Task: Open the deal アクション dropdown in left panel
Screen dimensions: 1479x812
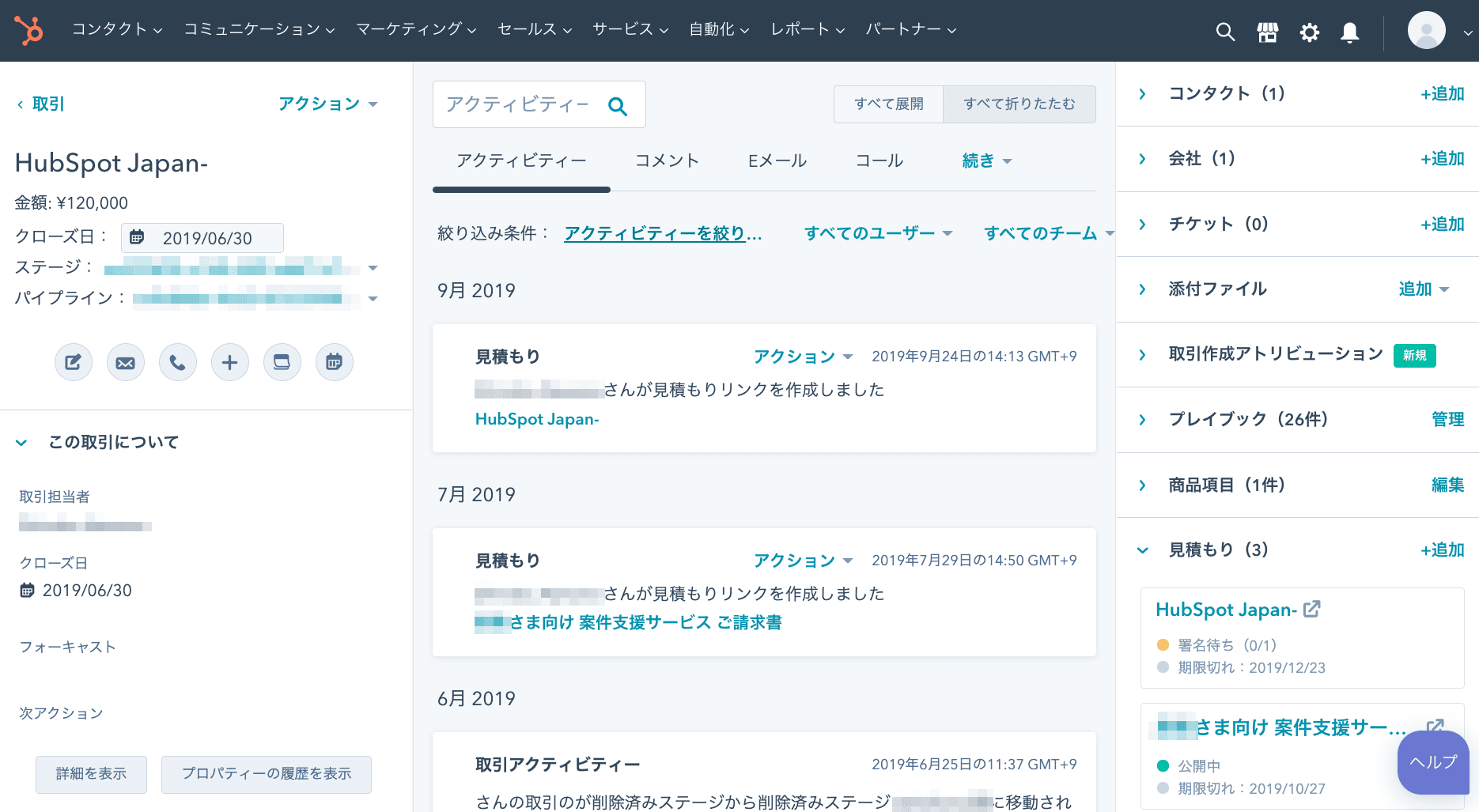Action: [x=327, y=104]
